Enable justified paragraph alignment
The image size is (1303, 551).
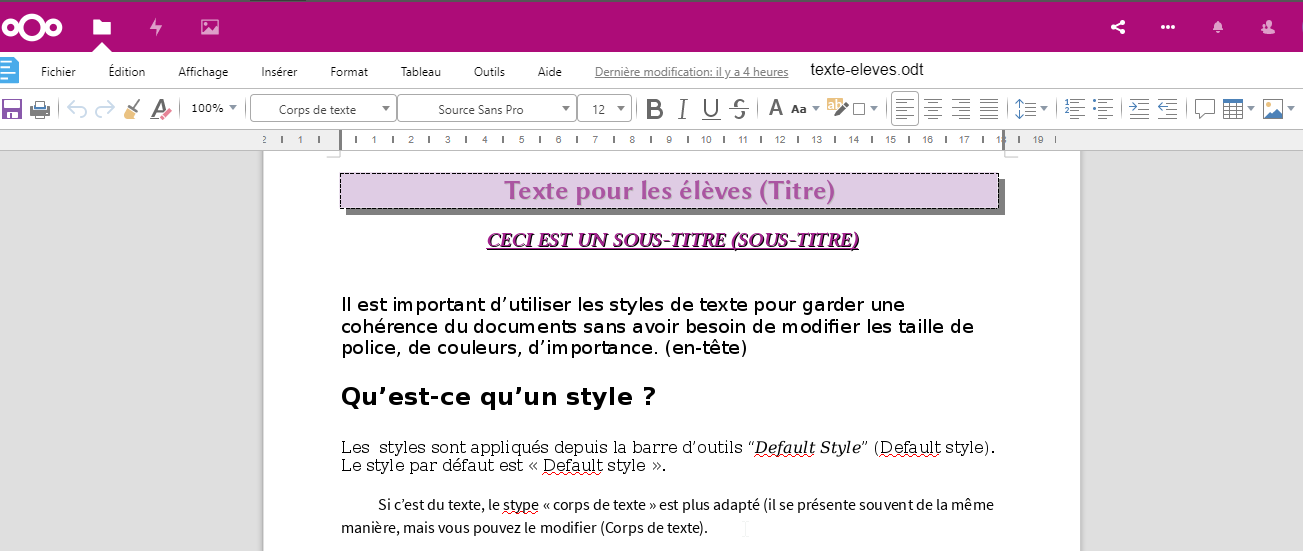click(x=989, y=109)
